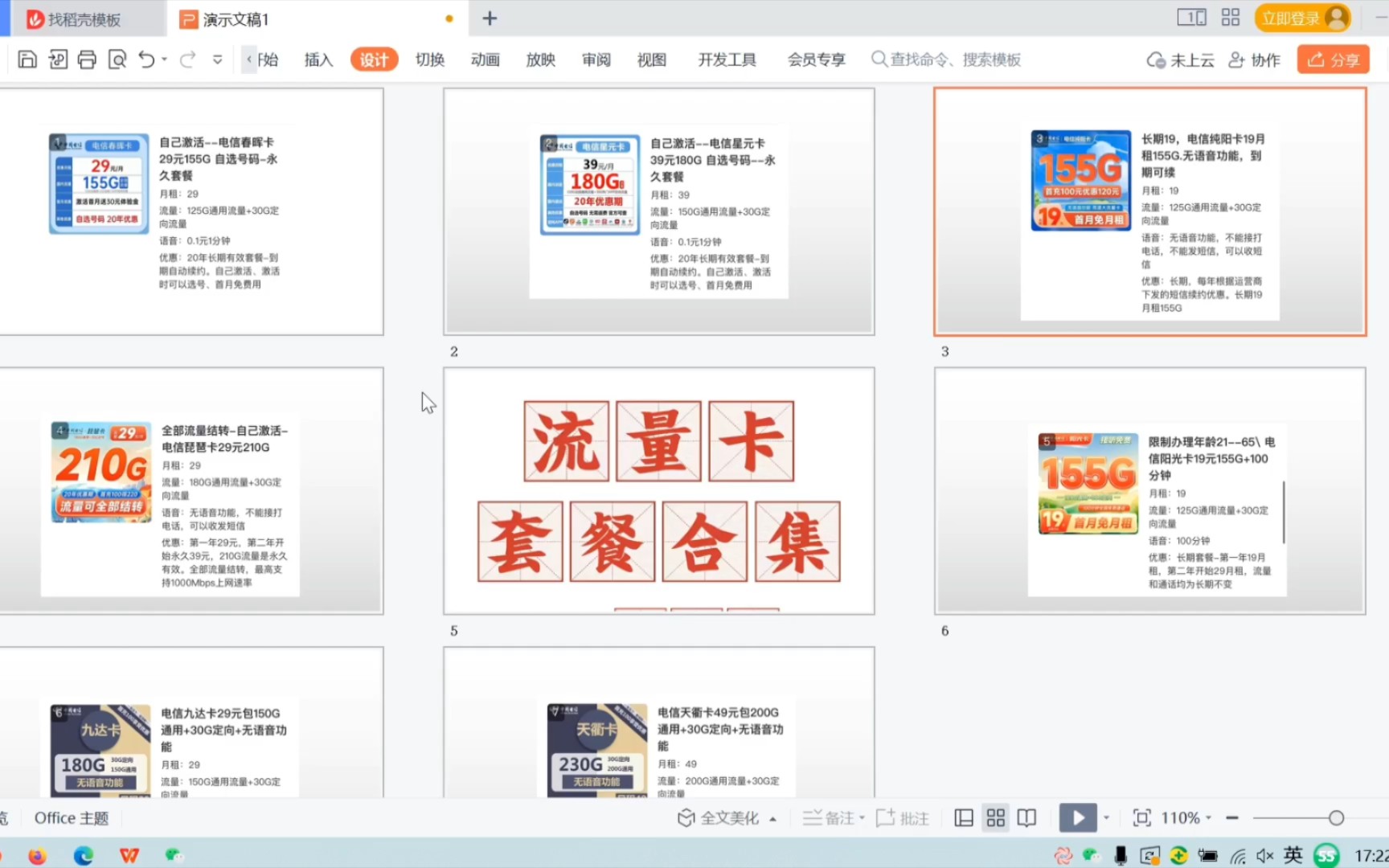The height and width of the screenshot is (868, 1389).
Task: Expand the undo history dropdown arrow
Action: tap(164, 59)
